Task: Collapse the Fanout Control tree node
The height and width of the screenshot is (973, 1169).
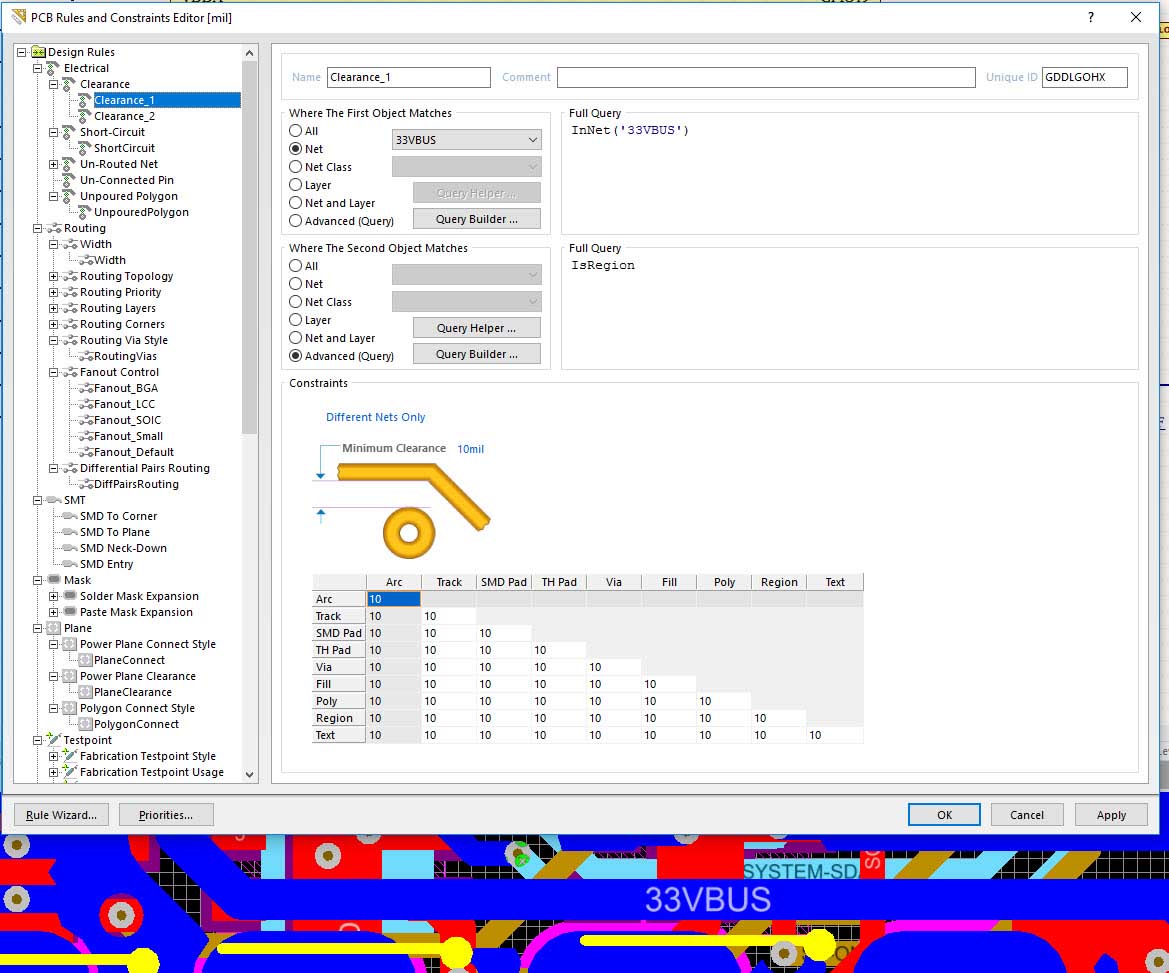Action: pos(54,372)
